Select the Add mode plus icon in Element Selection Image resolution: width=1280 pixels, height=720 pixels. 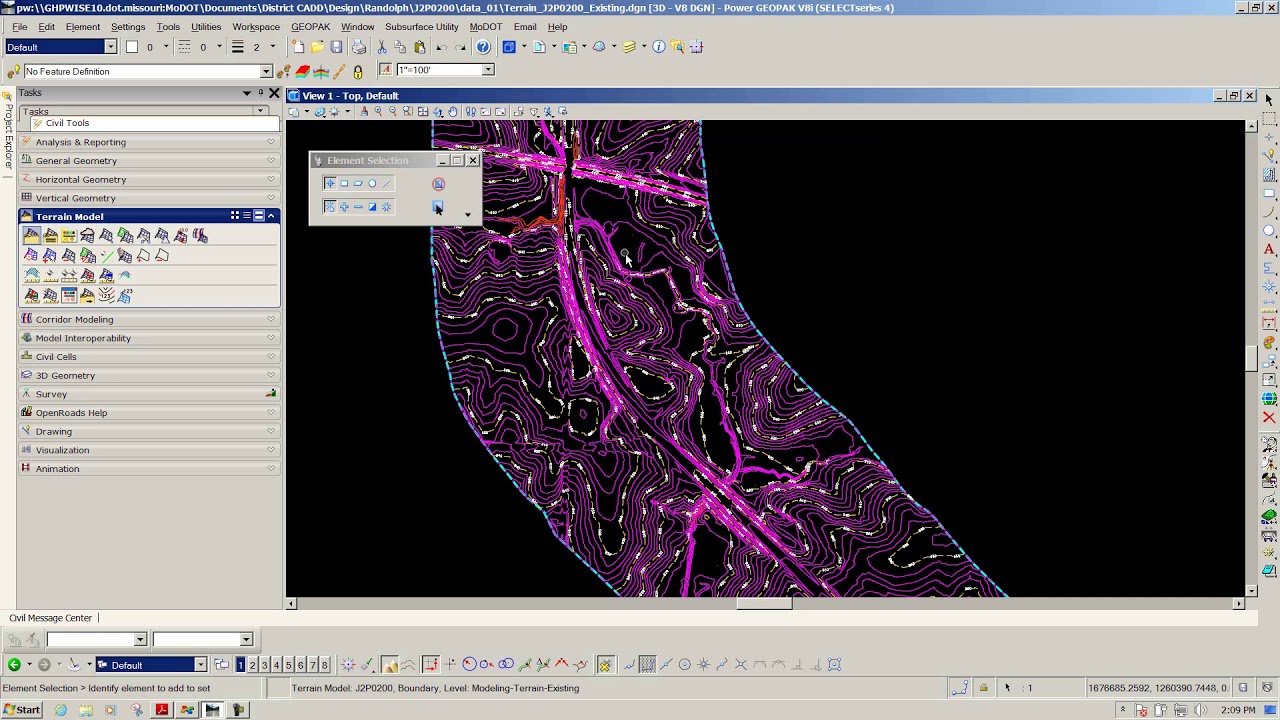[x=344, y=207]
